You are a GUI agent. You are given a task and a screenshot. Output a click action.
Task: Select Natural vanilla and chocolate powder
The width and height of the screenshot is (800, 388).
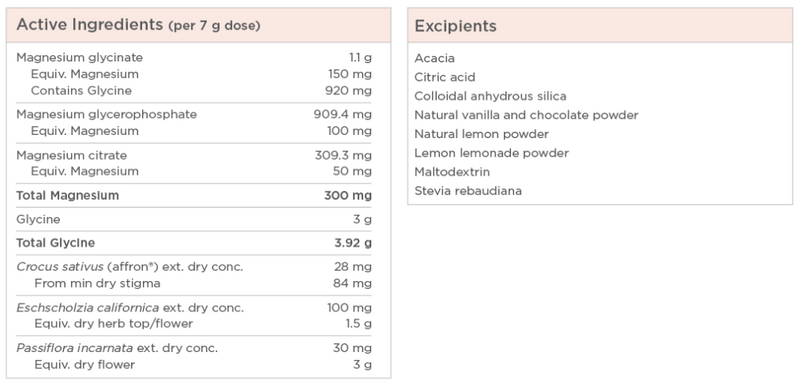coord(527,115)
